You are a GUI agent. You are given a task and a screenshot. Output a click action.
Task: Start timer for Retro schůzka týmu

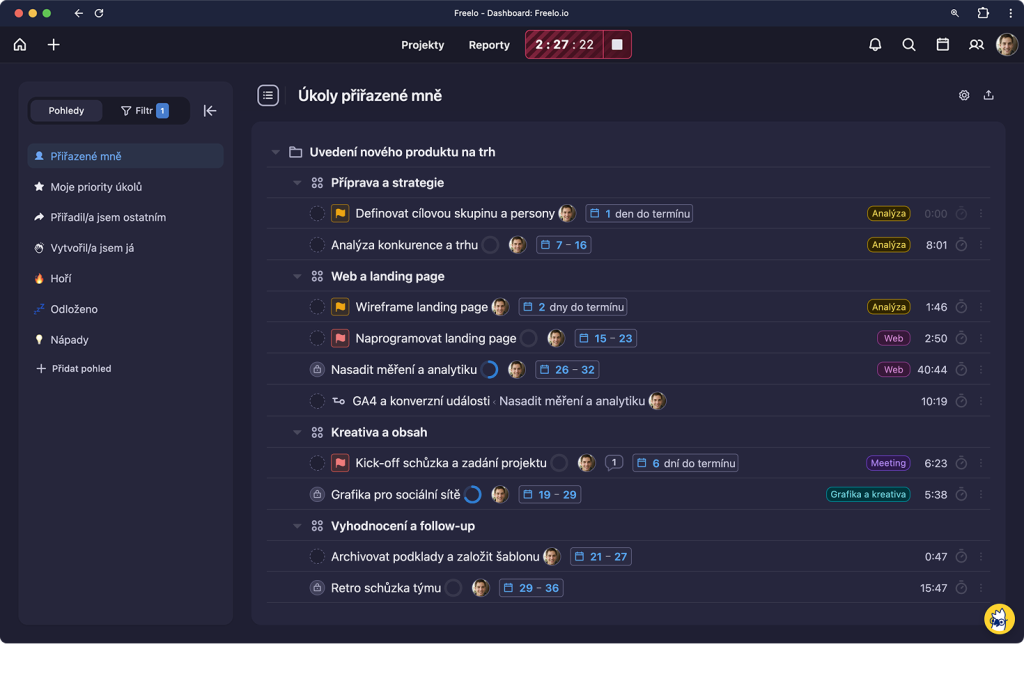(961, 588)
